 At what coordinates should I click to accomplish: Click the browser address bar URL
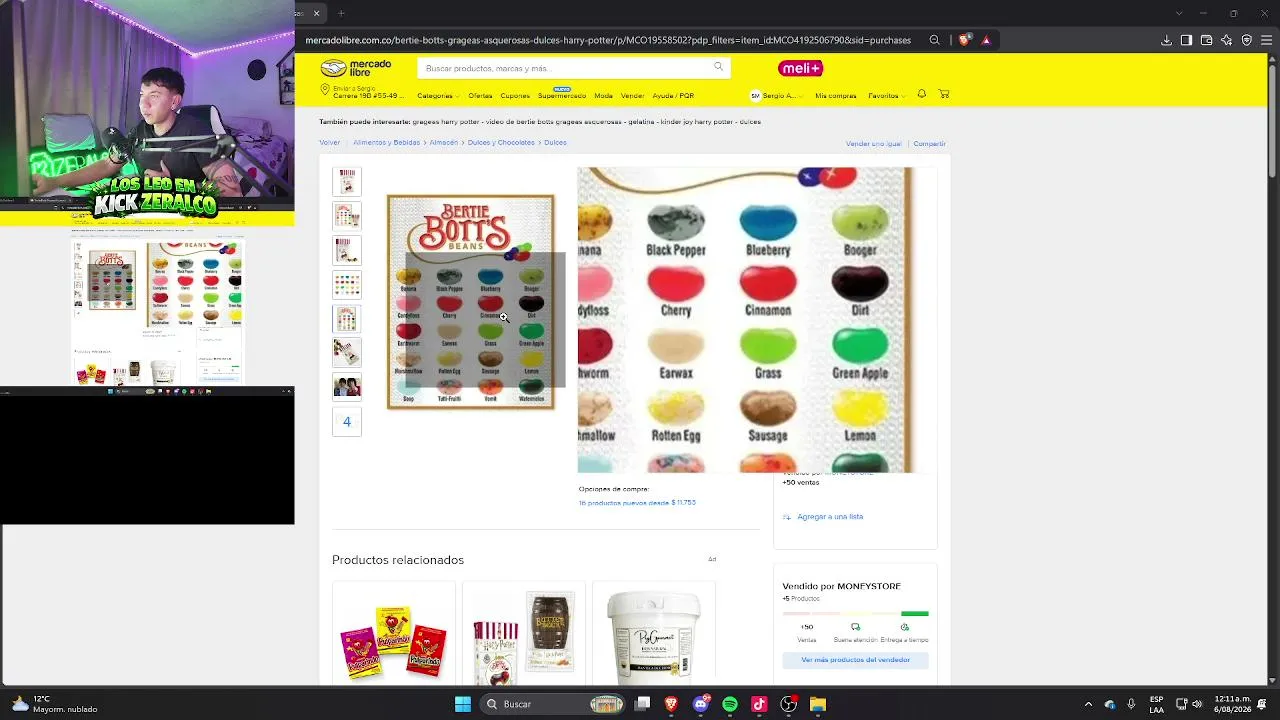[608, 40]
